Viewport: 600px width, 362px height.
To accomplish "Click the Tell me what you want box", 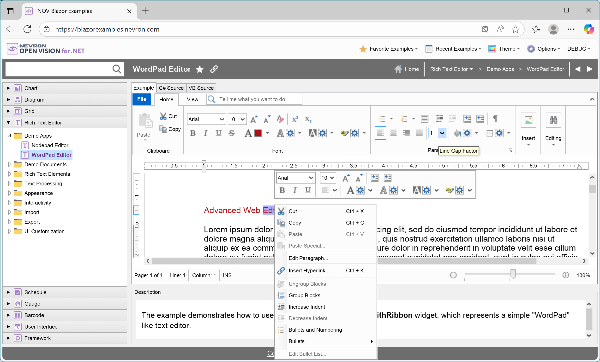I will (x=254, y=99).
